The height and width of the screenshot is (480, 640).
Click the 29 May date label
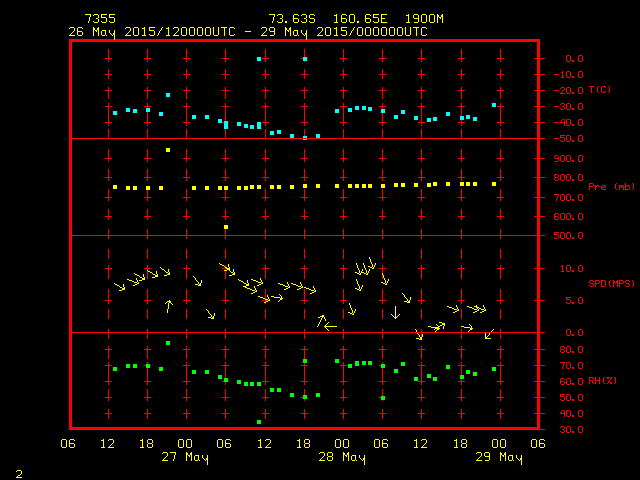click(x=499, y=457)
